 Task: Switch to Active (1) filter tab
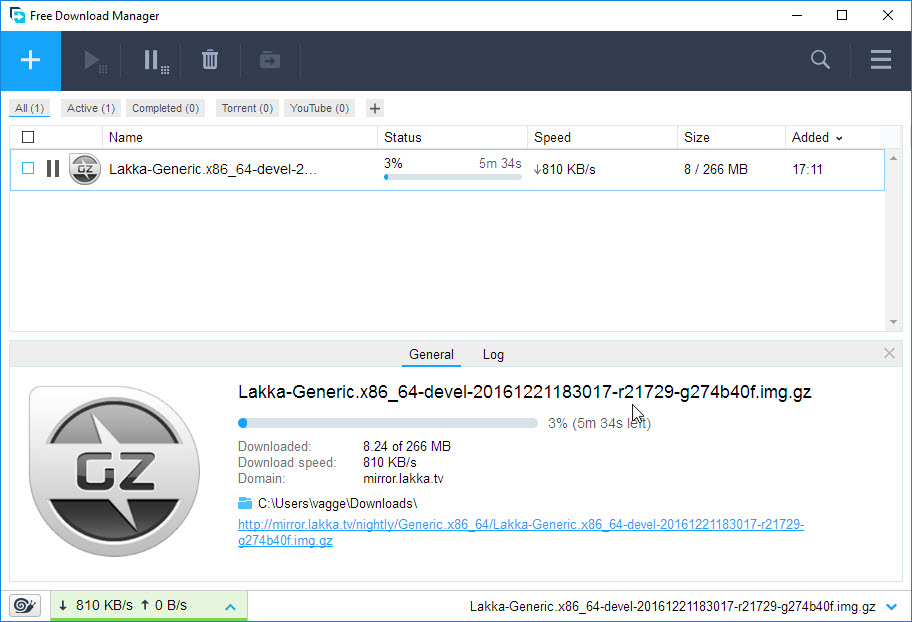point(91,108)
